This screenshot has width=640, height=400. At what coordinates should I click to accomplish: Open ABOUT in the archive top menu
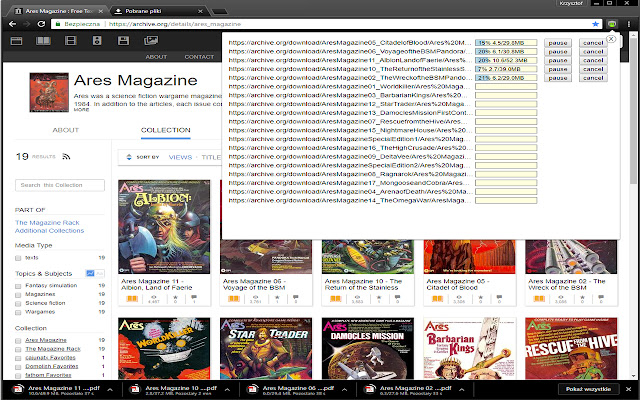pos(156,57)
